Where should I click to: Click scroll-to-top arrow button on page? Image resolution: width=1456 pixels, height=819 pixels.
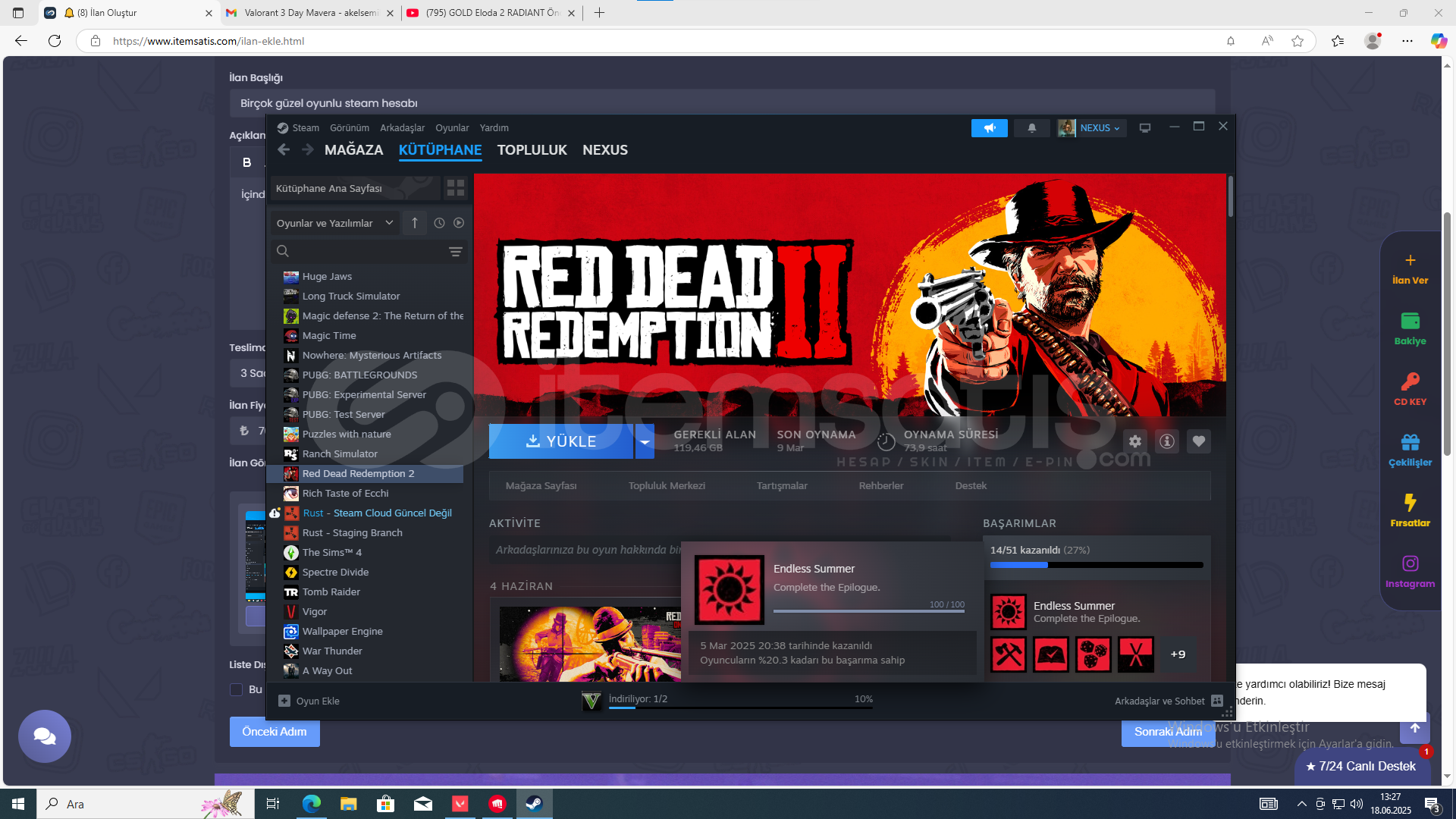tap(1415, 728)
